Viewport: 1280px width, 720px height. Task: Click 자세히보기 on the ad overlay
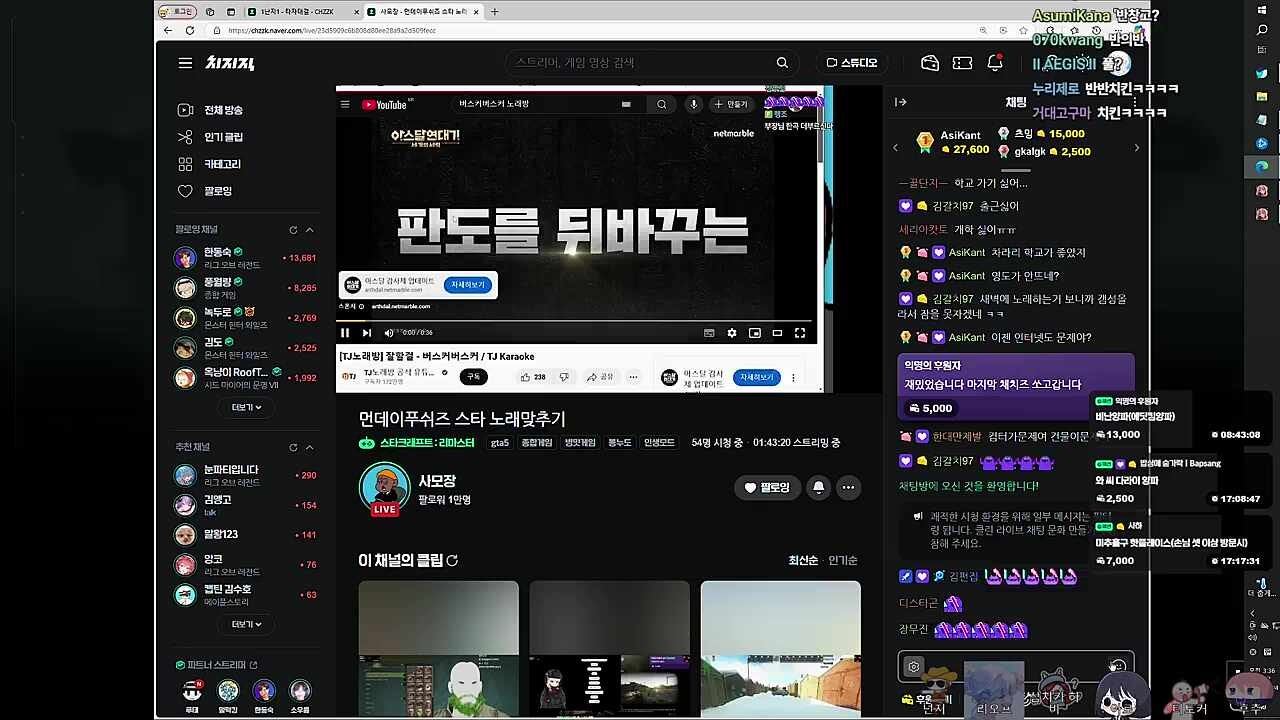(x=467, y=285)
